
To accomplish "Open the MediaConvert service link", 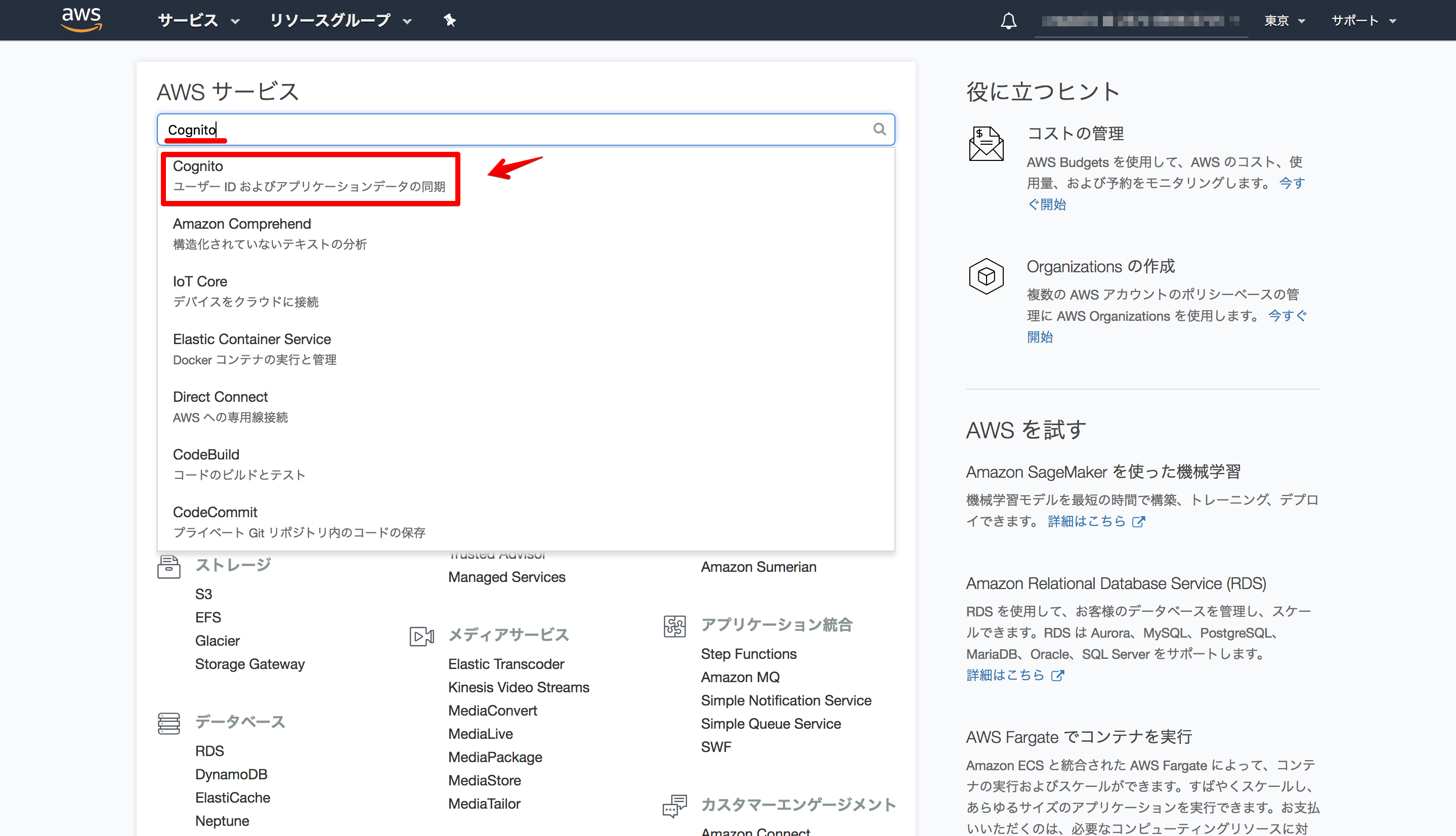I will (492, 711).
